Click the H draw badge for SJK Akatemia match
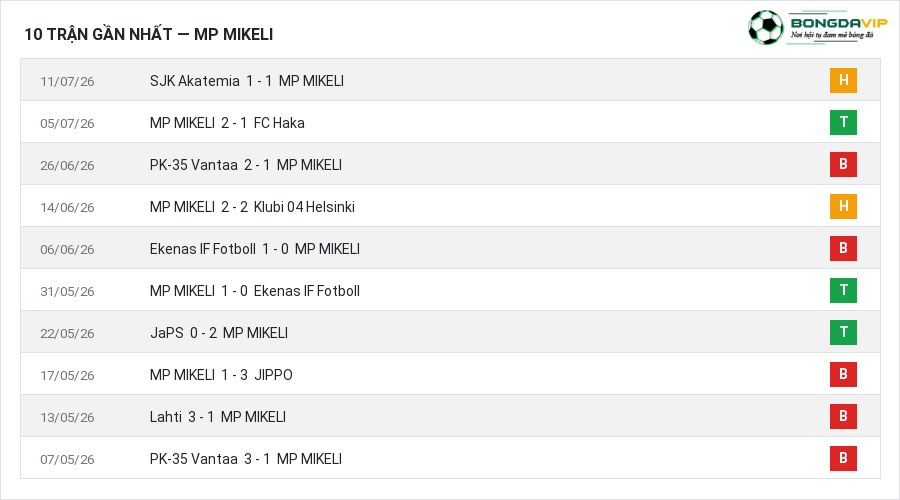The height and width of the screenshot is (500, 900). pos(843,80)
